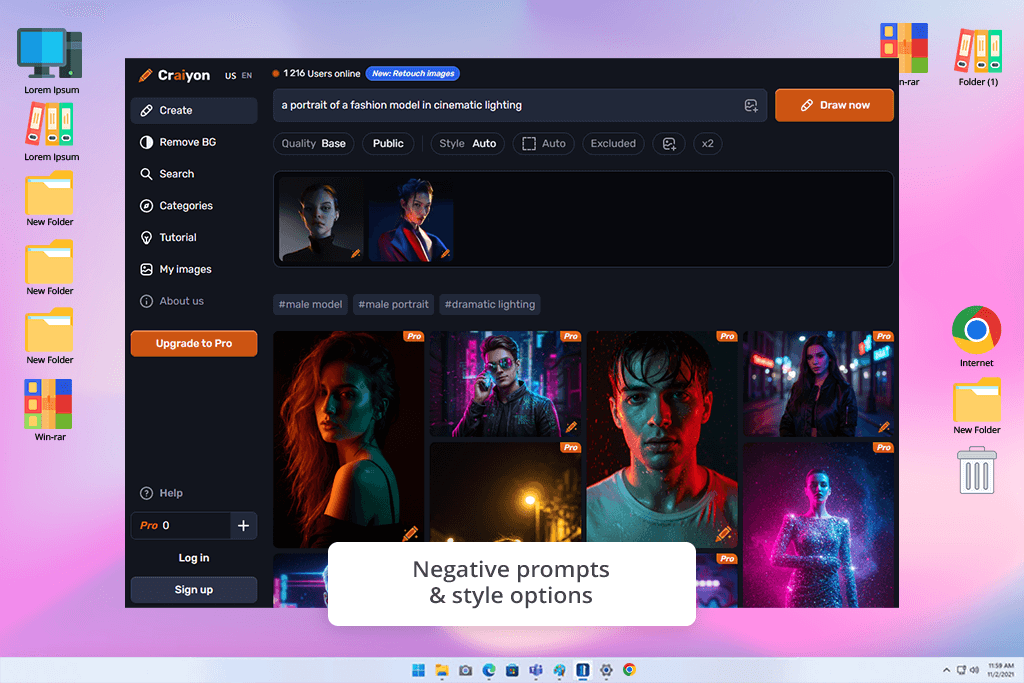The height and width of the screenshot is (683, 1024).
Task: Select the #male portrait tag
Action: [x=393, y=304]
